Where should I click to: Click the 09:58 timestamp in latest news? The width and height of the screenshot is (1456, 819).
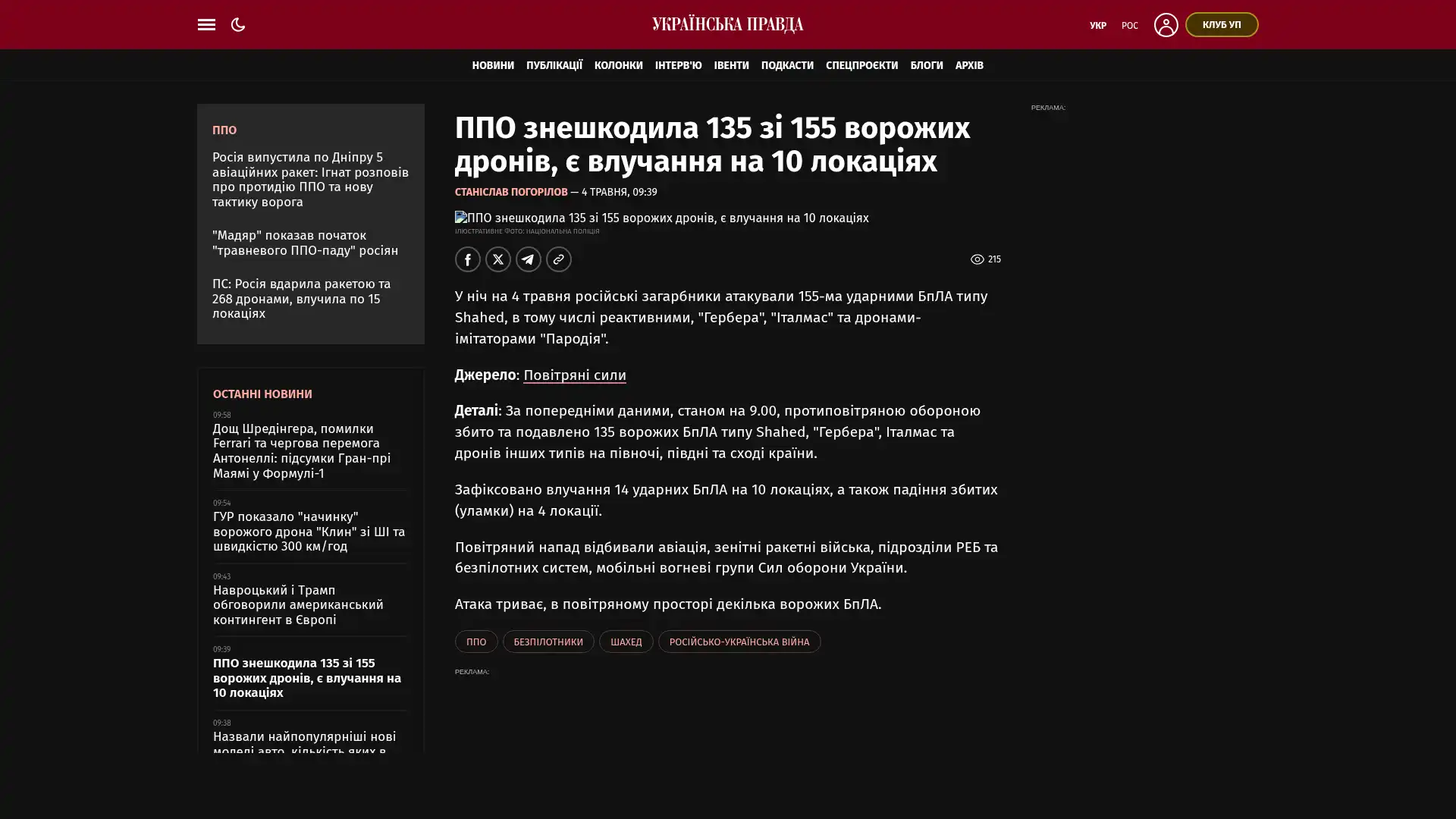pyautogui.click(x=221, y=416)
